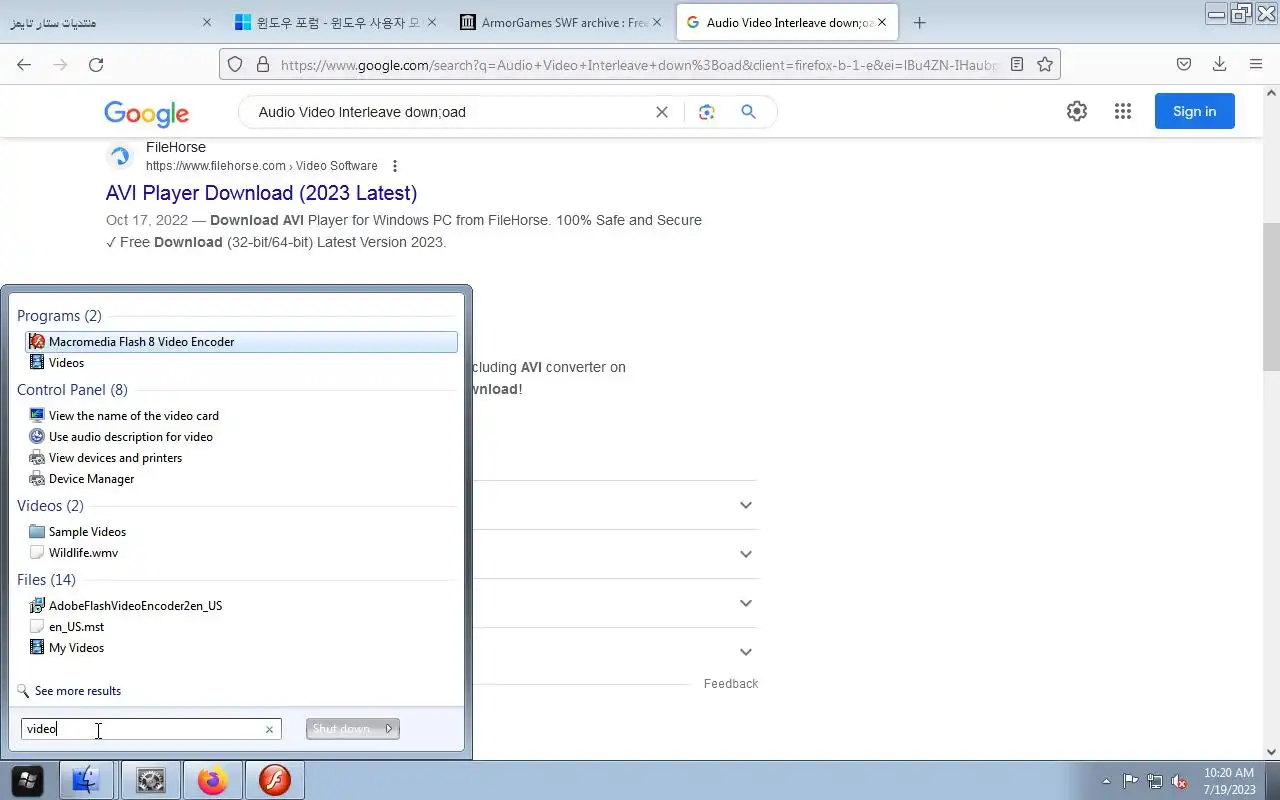The height and width of the screenshot is (800, 1280).
Task: Open the Google apps grid
Action: 1123,111
